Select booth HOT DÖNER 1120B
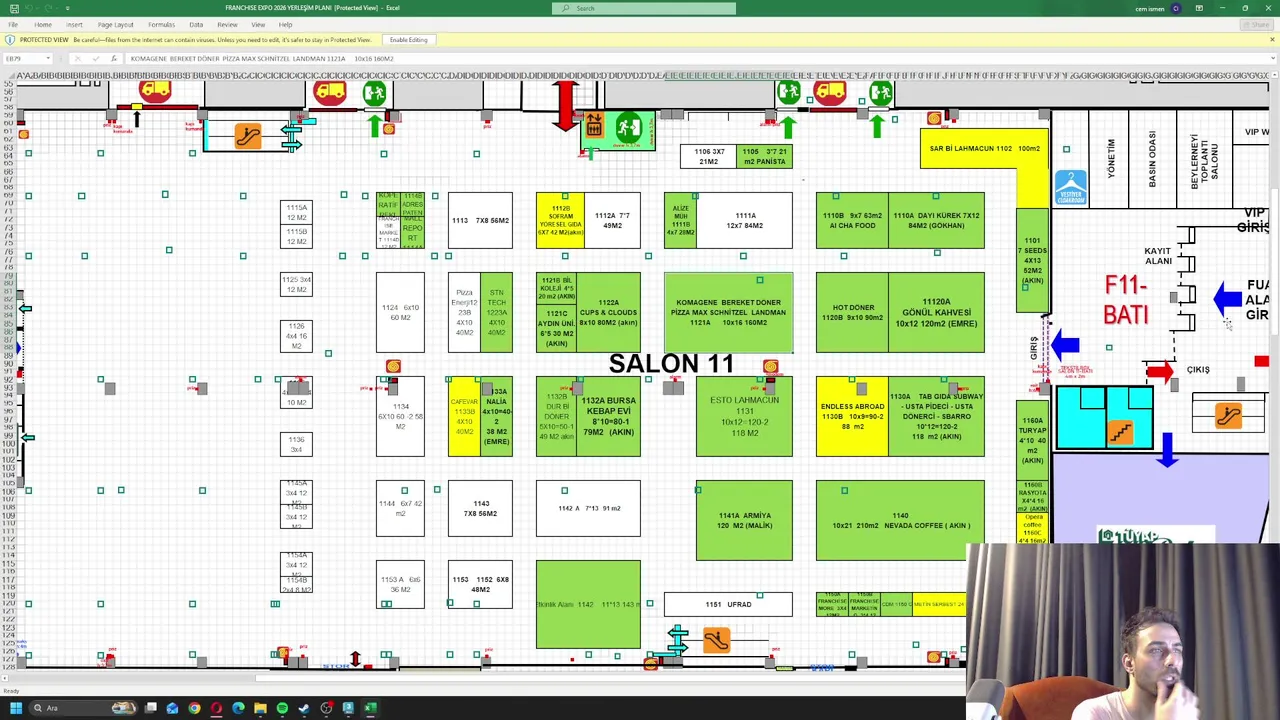 852,313
